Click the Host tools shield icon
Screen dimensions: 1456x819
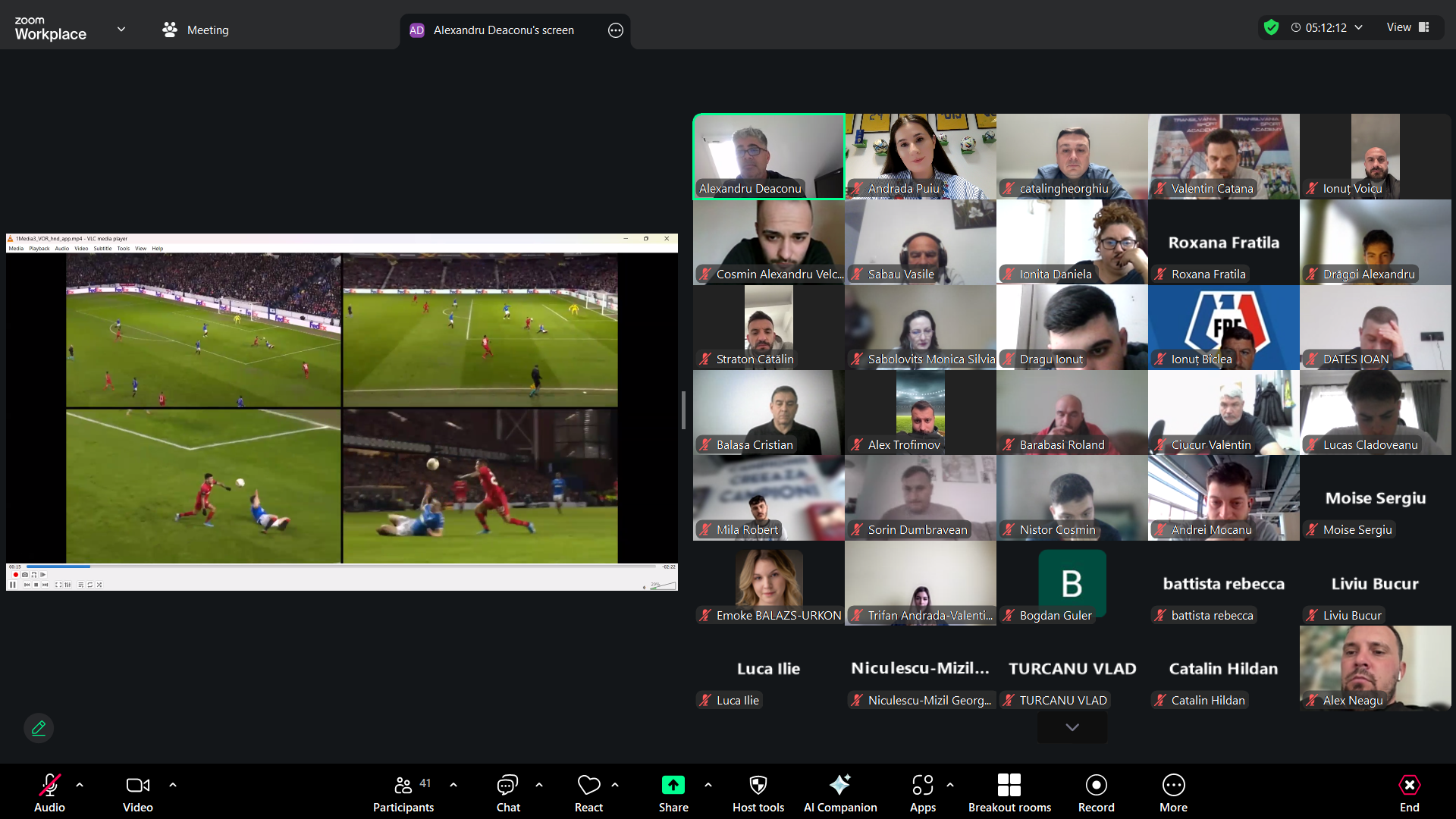point(758,785)
